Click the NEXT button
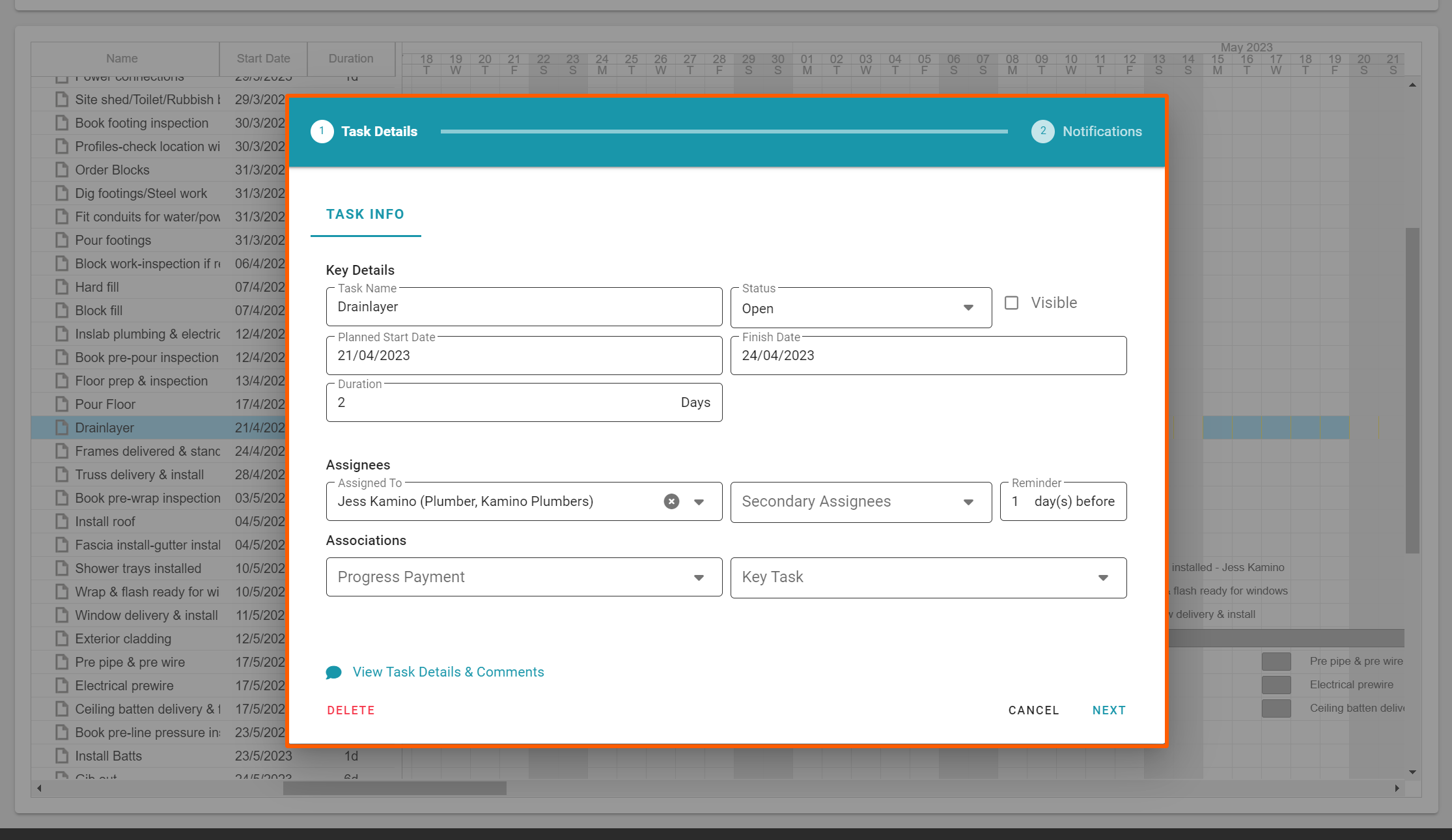Viewport: 1452px width, 840px height. (1108, 710)
